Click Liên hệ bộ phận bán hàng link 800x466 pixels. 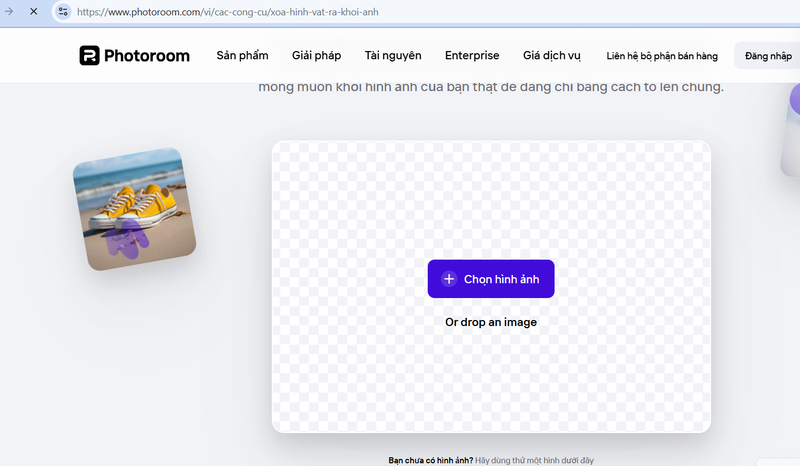(x=662, y=56)
